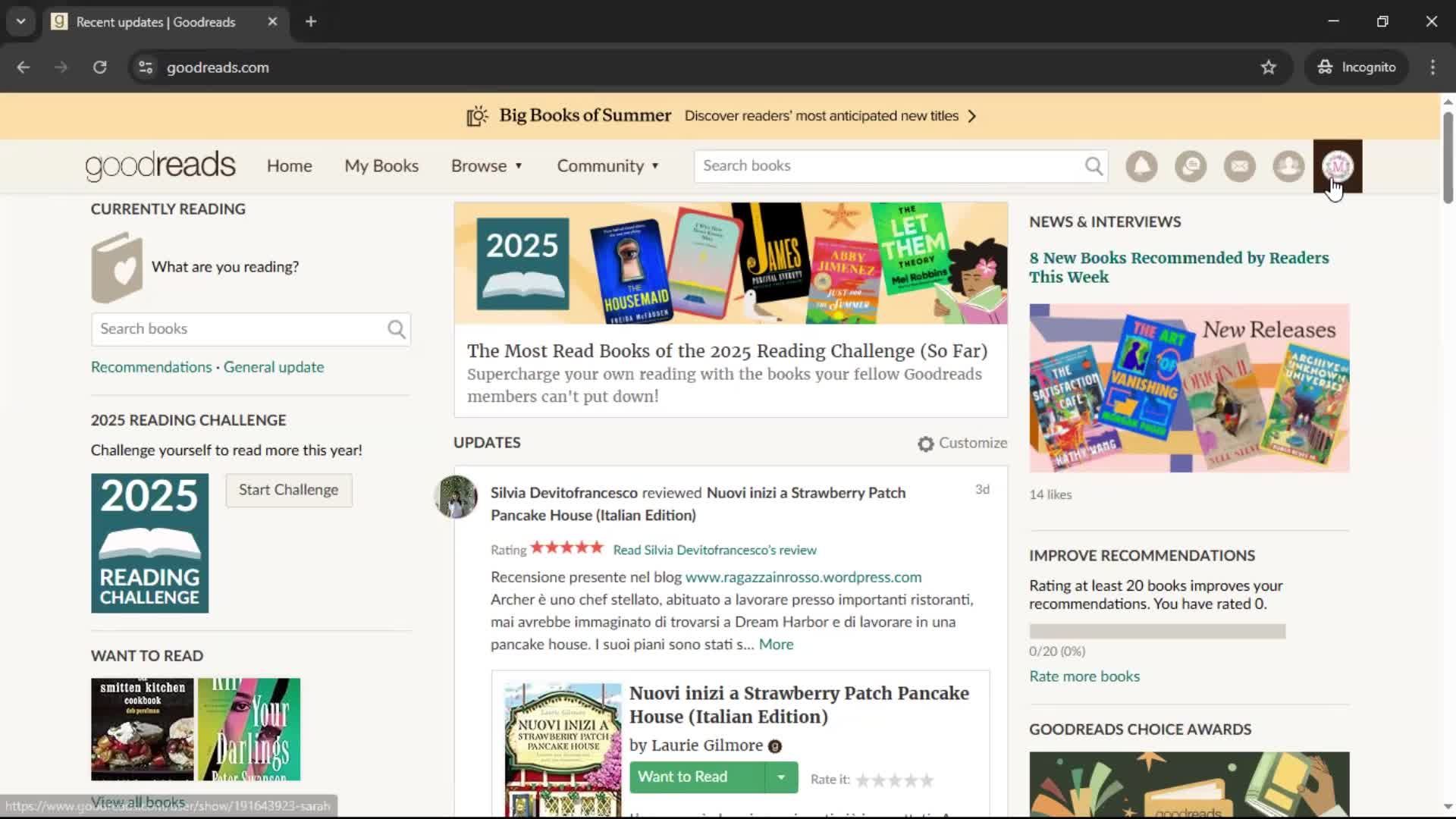The width and height of the screenshot is (1456, 819).
Task: Read Silvia Devitofrancesco's review link
Action: [x=714, y=551]
